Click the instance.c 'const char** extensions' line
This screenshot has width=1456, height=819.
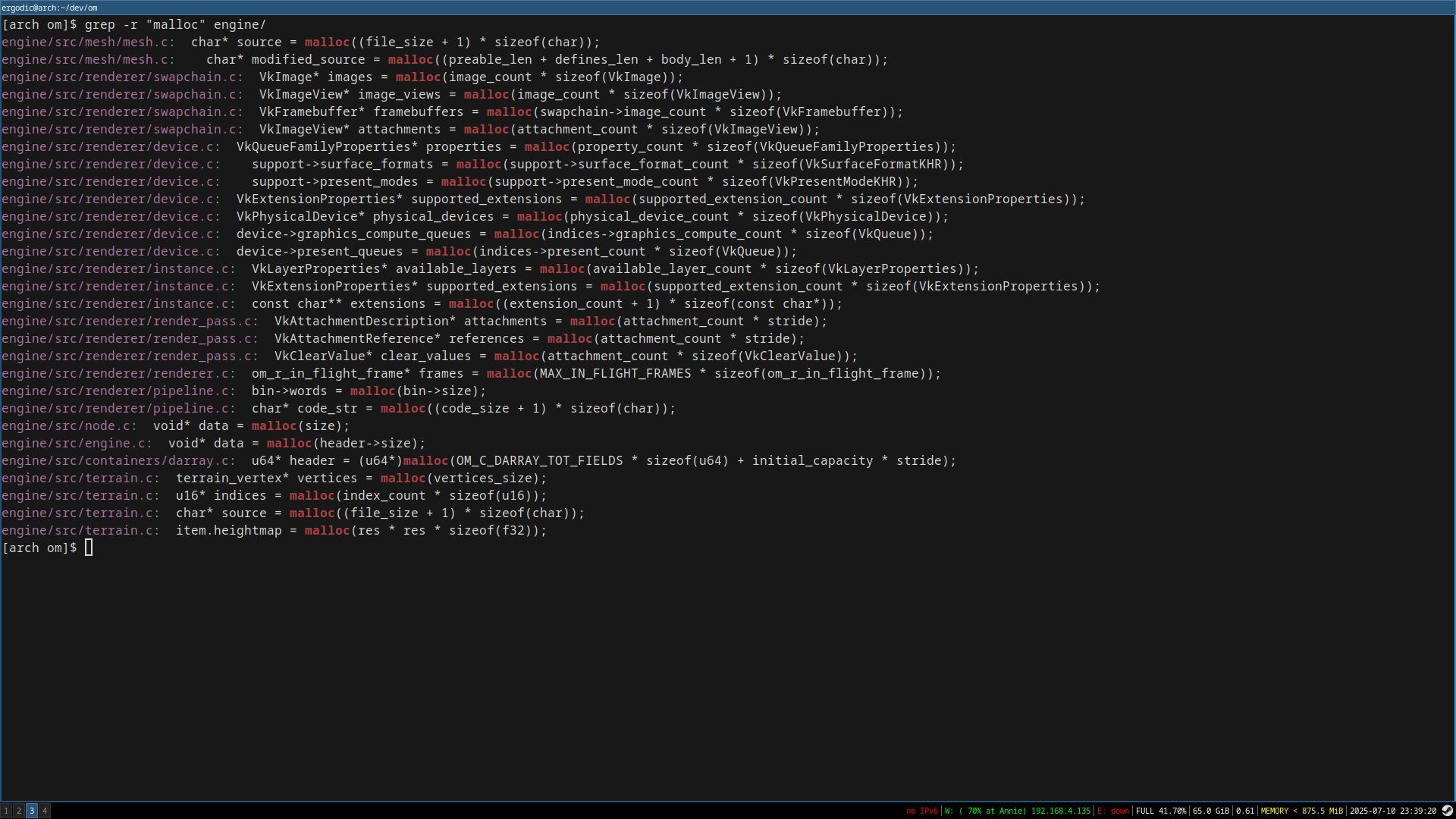422,304
